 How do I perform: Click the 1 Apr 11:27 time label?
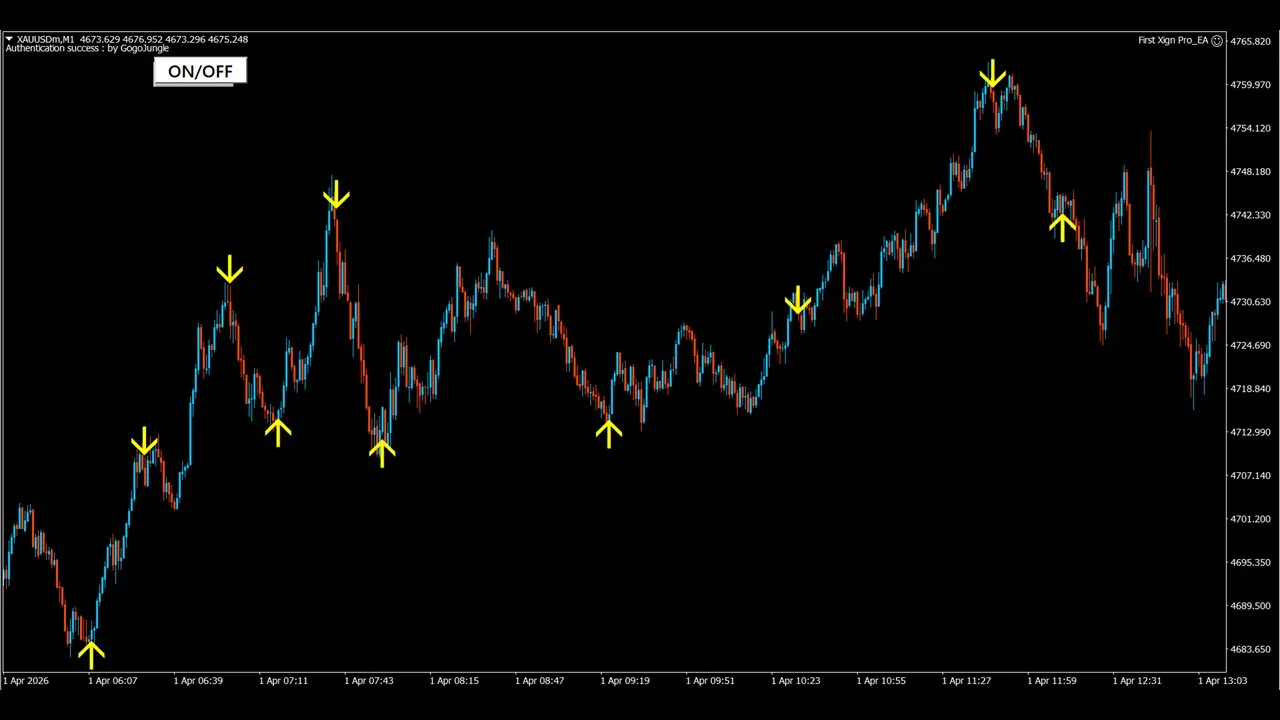[967, 681]
